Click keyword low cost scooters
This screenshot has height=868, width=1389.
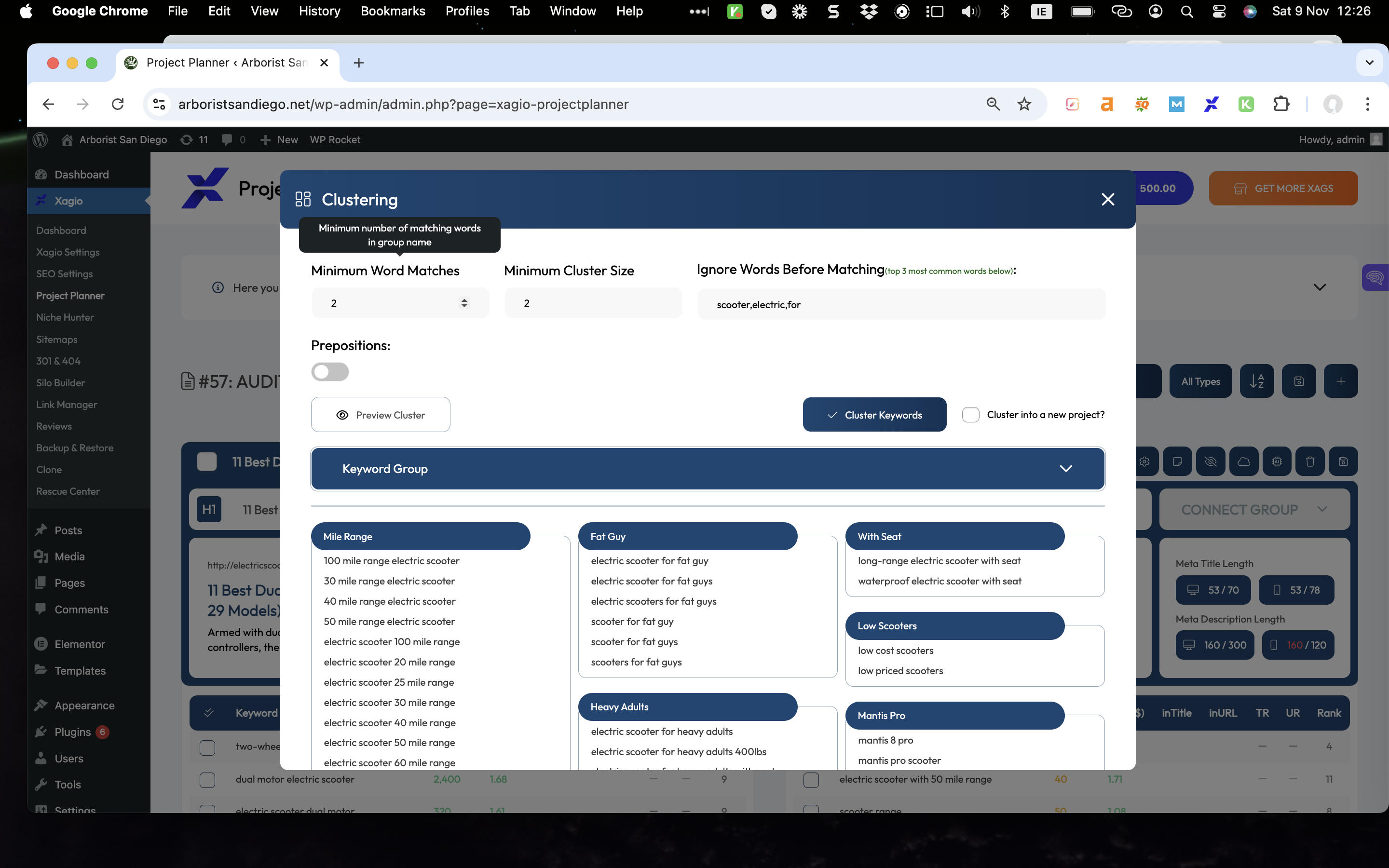click(x=896, y=651)
